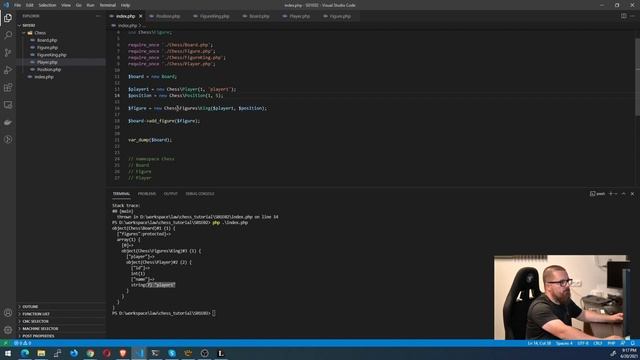The height and width of the screenshot is (360, 640).
Task: Expand the Outline section
Action: [60, 307]
